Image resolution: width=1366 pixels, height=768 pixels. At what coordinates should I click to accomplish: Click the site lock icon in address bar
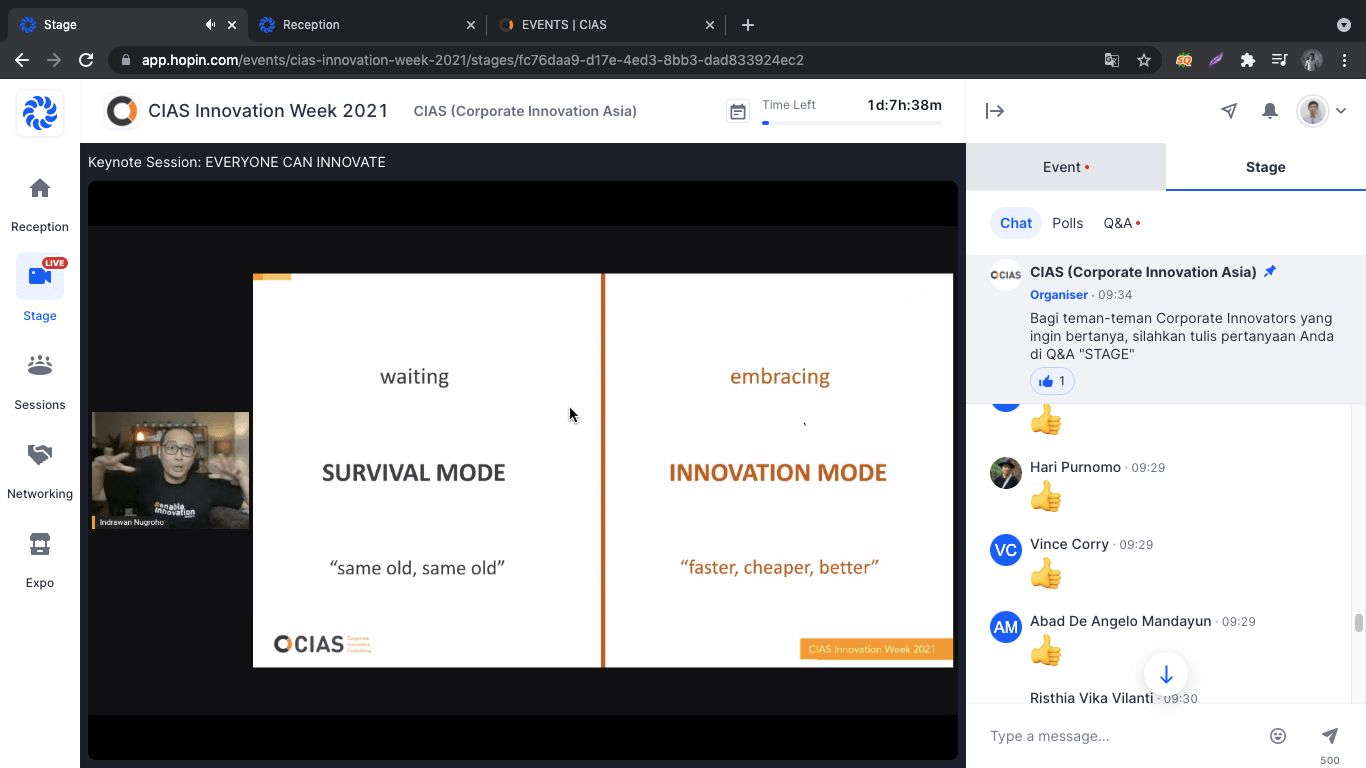125,60
